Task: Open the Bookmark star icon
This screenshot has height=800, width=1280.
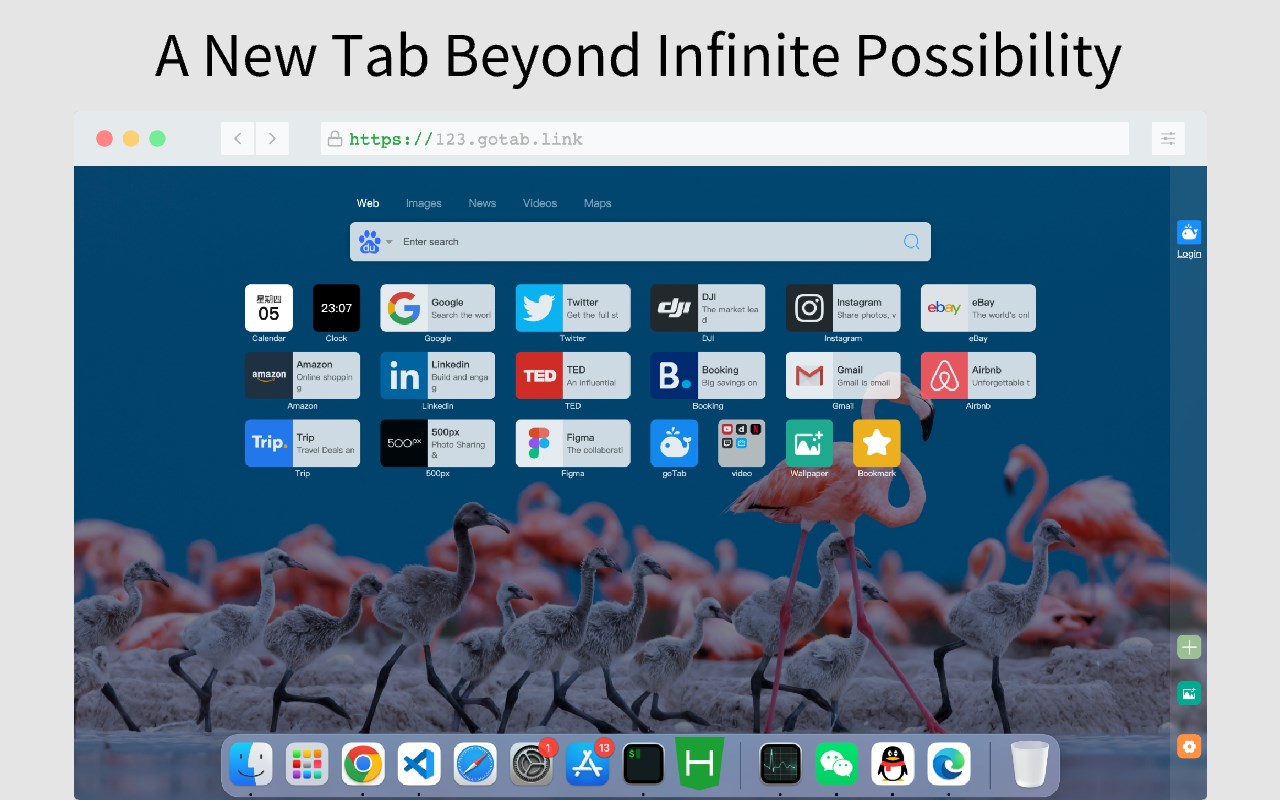Action: click(877, 443)
